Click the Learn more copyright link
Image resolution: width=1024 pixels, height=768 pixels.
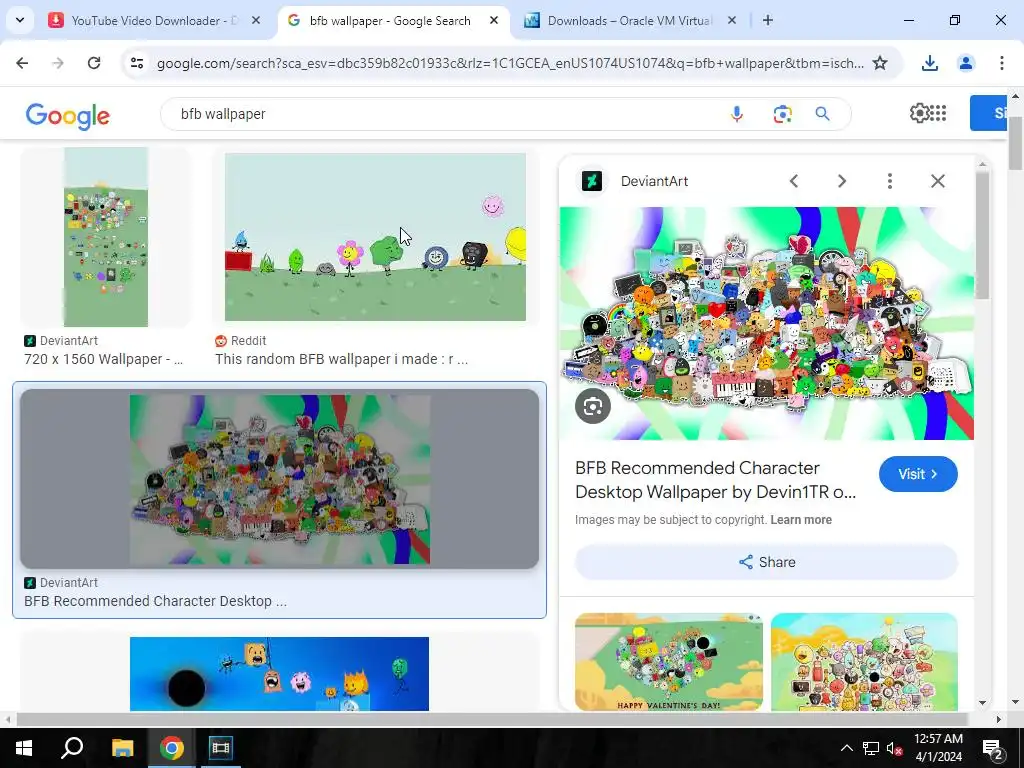[801, 520]
